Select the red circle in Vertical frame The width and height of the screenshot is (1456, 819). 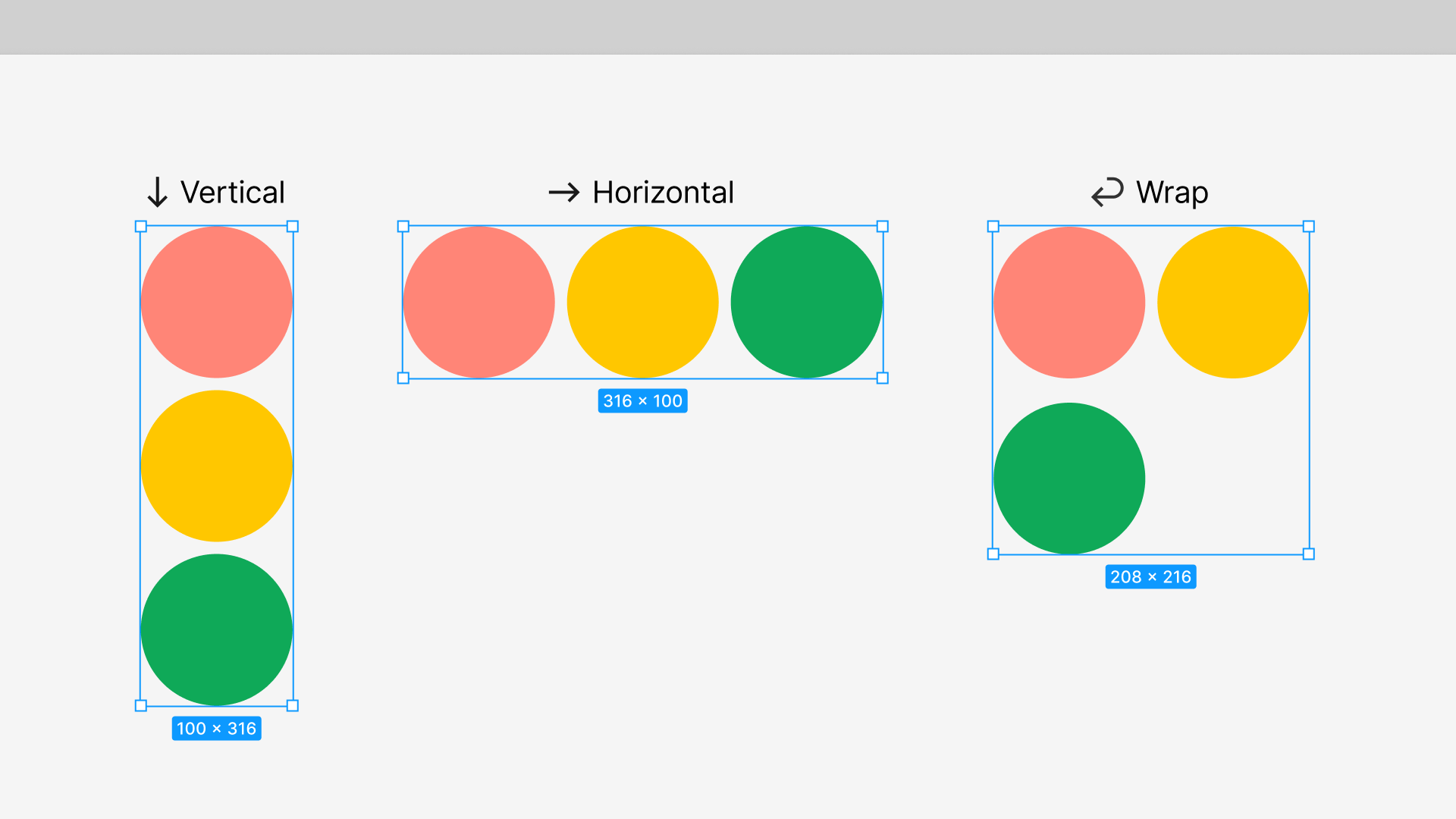[x=217, y=302]
